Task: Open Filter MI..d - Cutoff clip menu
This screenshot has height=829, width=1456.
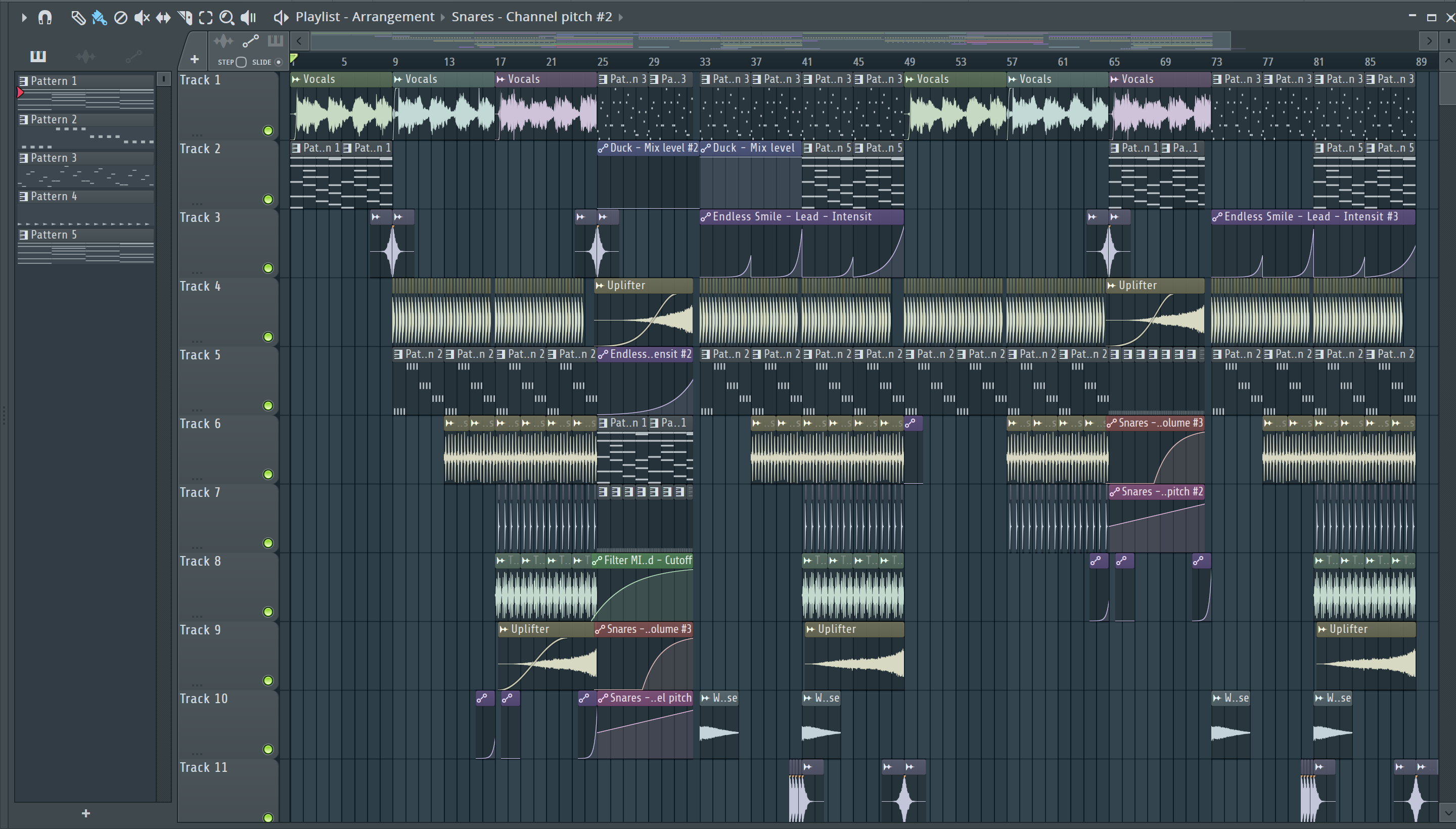Action: (597, 561)
